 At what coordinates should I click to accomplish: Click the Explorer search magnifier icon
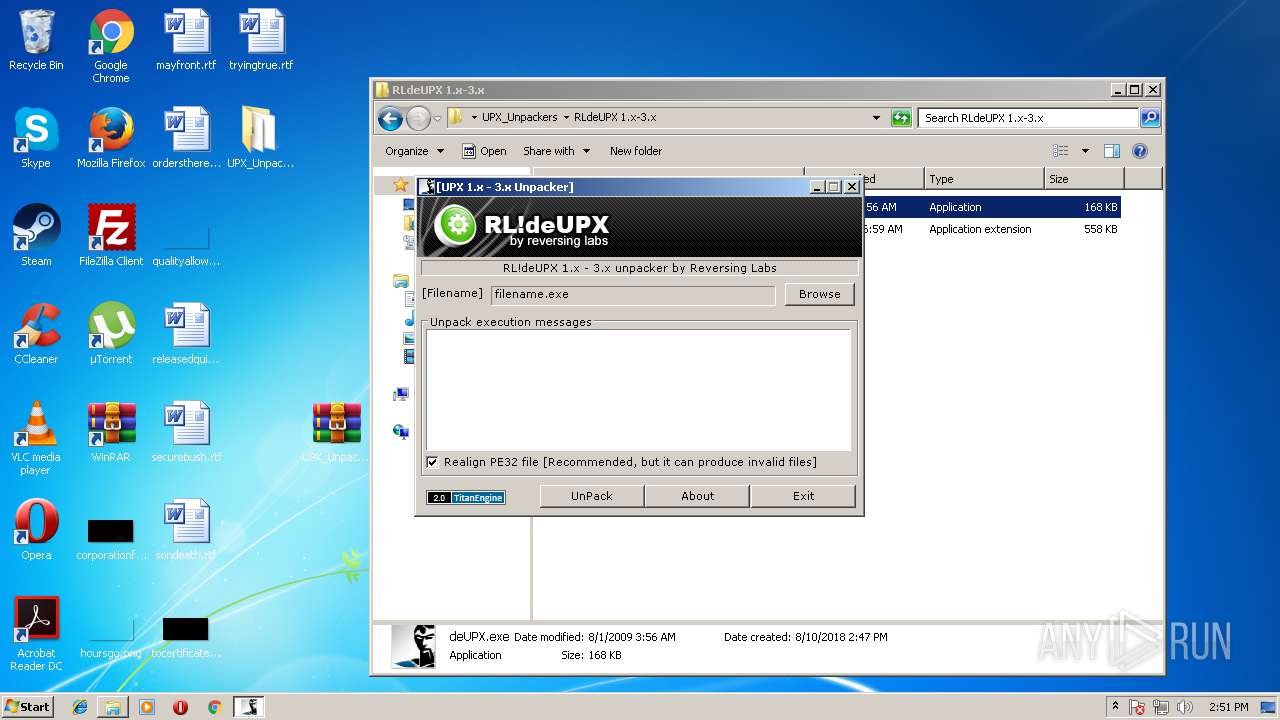click(x=1150, y=118)
